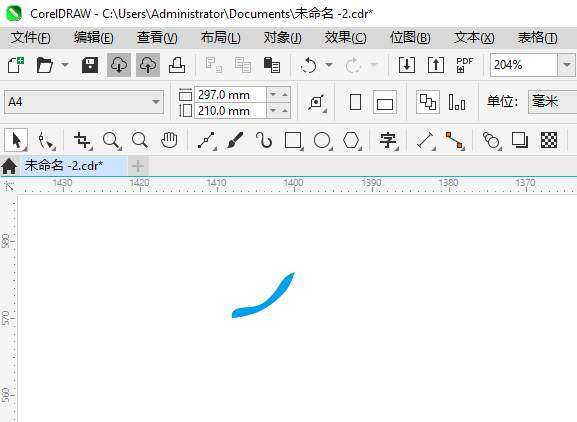Select the Pick tool arrow
The width and height of the screenshot is (577, 422).
(16, 140)
